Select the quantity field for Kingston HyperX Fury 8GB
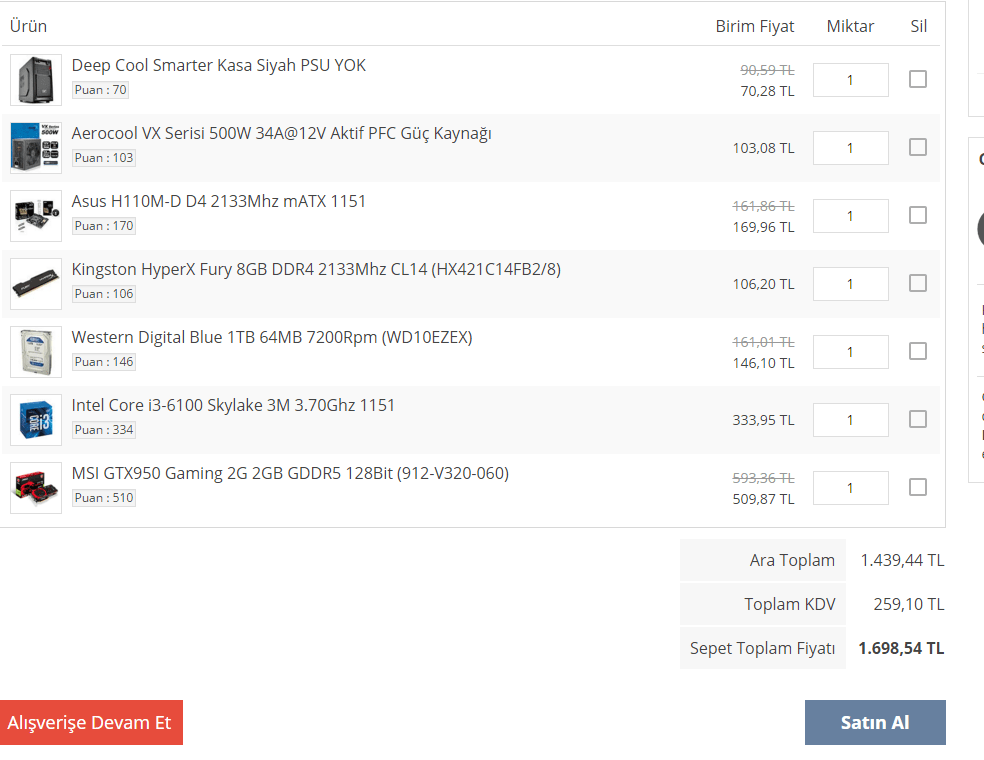The width and height of the screenshot is (984, 760). pos(850,284)
